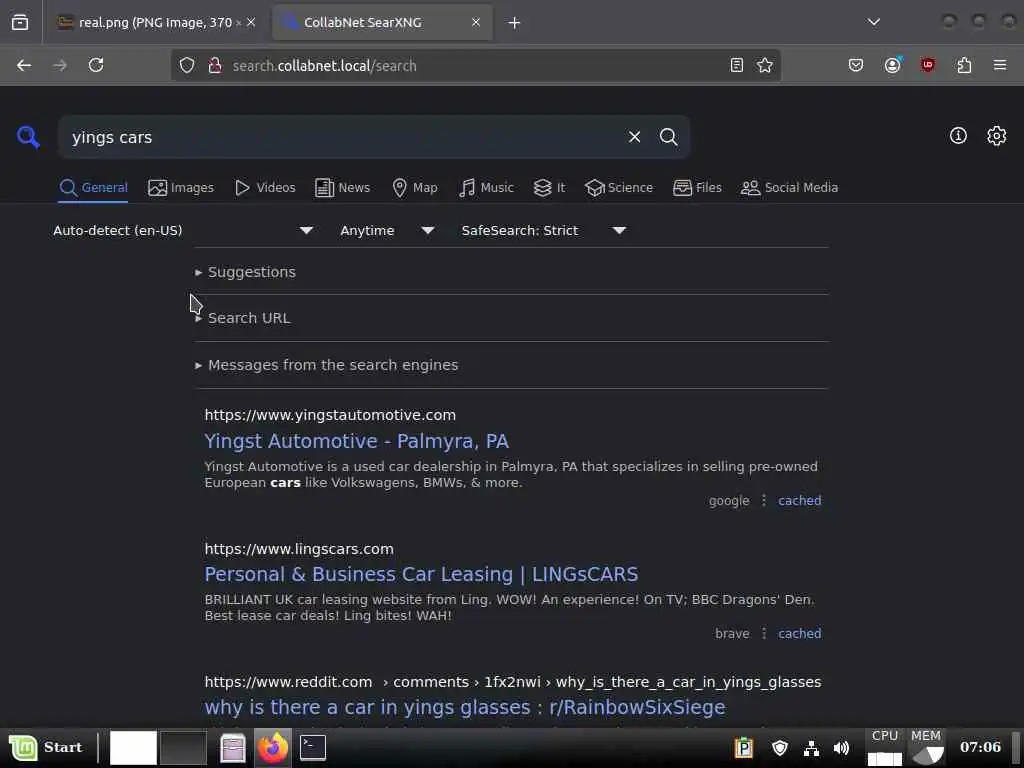Image resolution: width=1024 pixels, height=768 pixels.
Task: Open options dots beside google engine label
Action: [x=763, y=501]
